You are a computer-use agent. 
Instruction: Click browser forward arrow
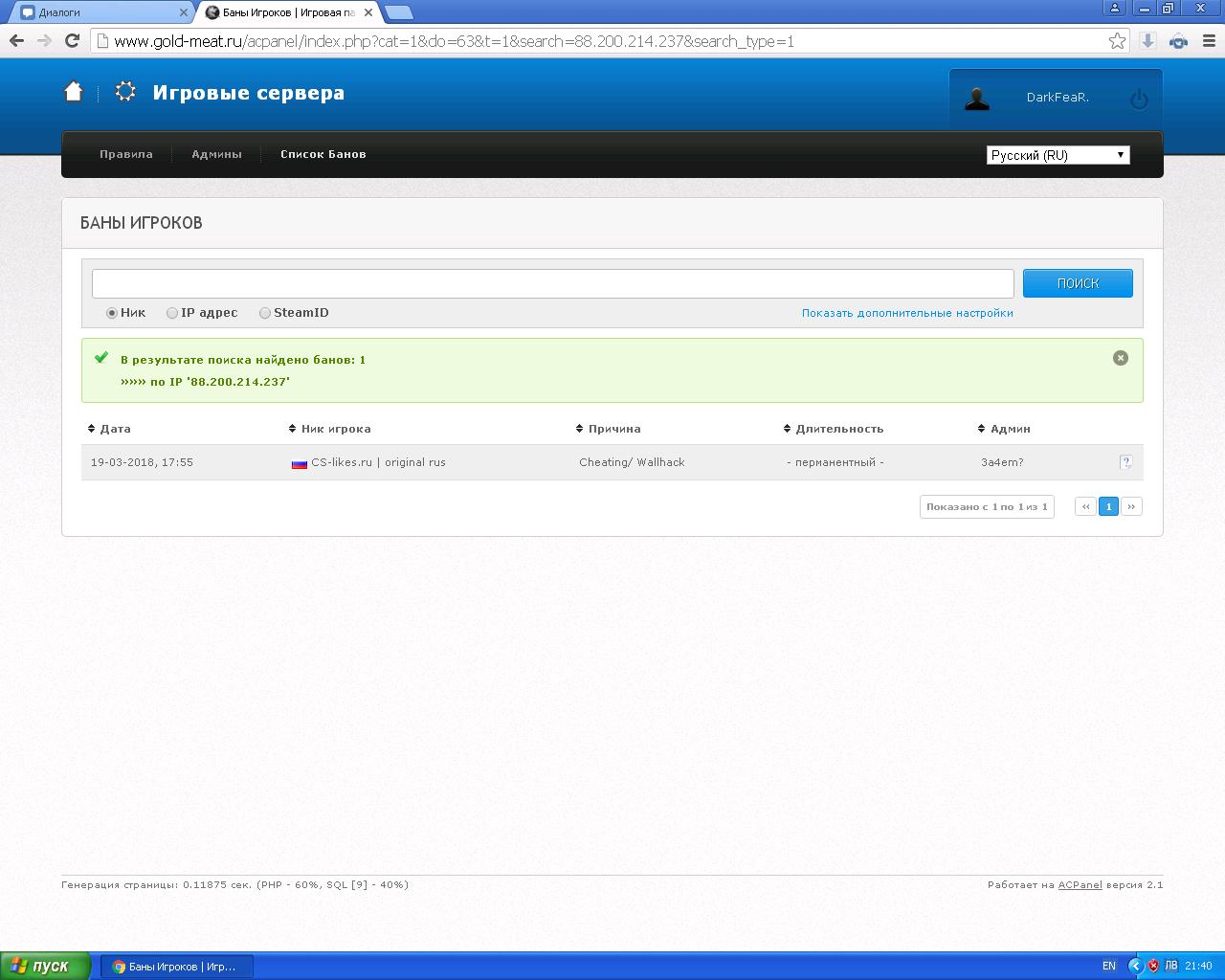(x=44, y=40)
